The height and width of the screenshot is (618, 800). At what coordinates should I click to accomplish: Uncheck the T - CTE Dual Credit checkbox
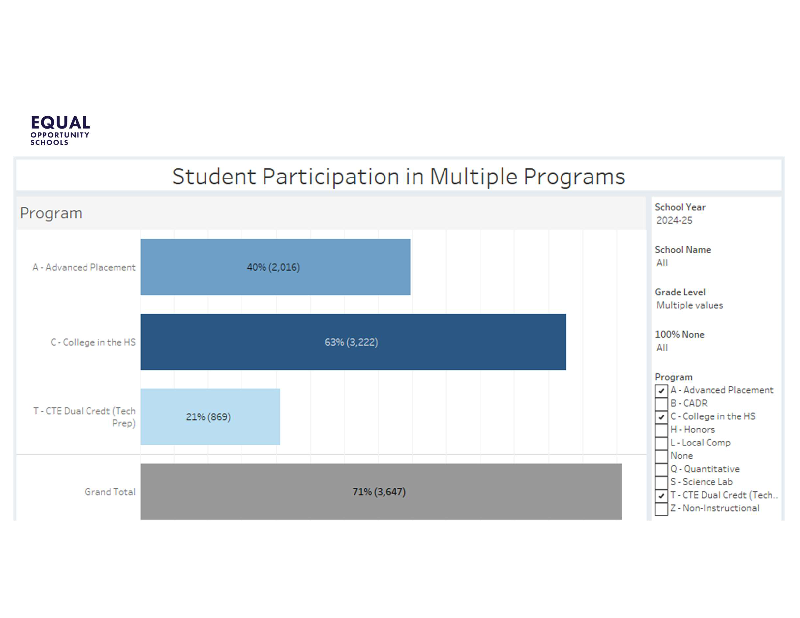(661, 496)
